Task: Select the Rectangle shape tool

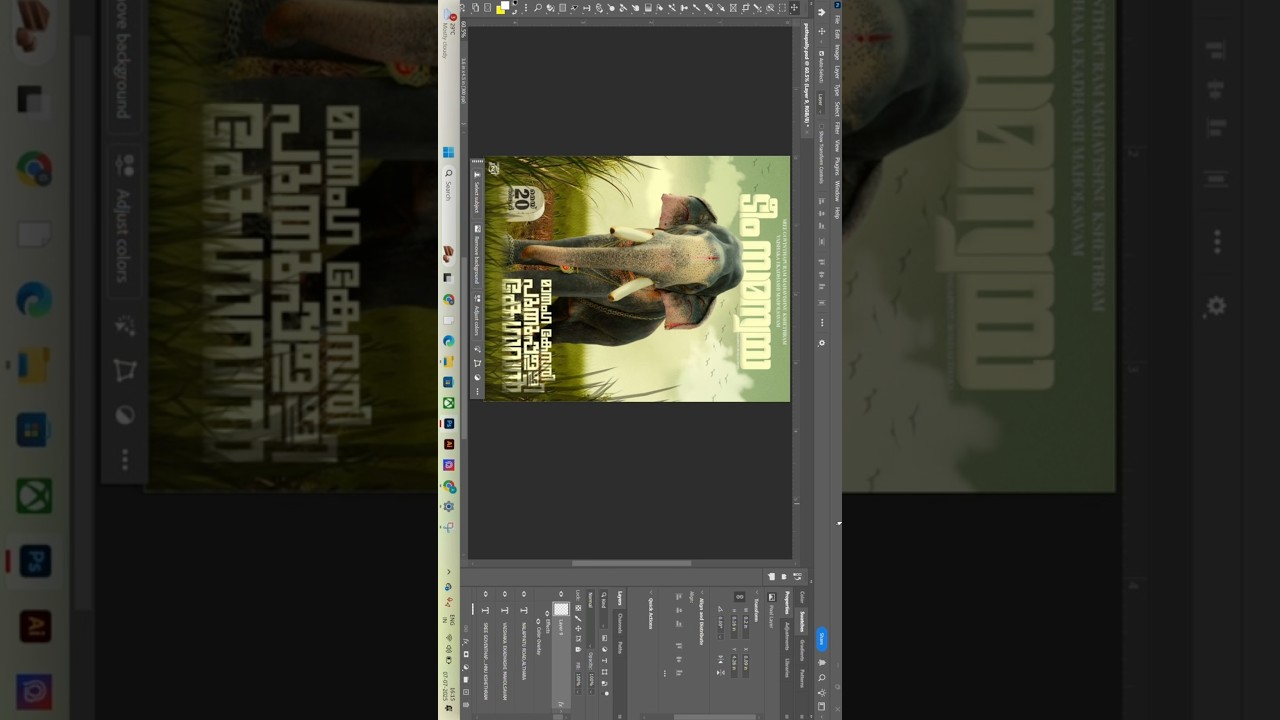Action: (562, 7)
